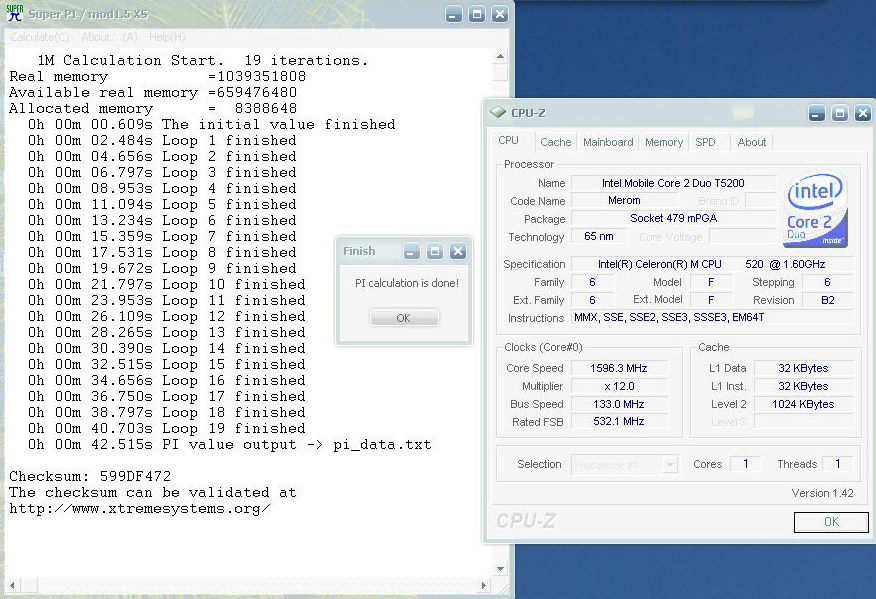Open the processor Selection dropdown
Image resolution: width=876 pixels, height=599 pixels.
coord(625,464)
